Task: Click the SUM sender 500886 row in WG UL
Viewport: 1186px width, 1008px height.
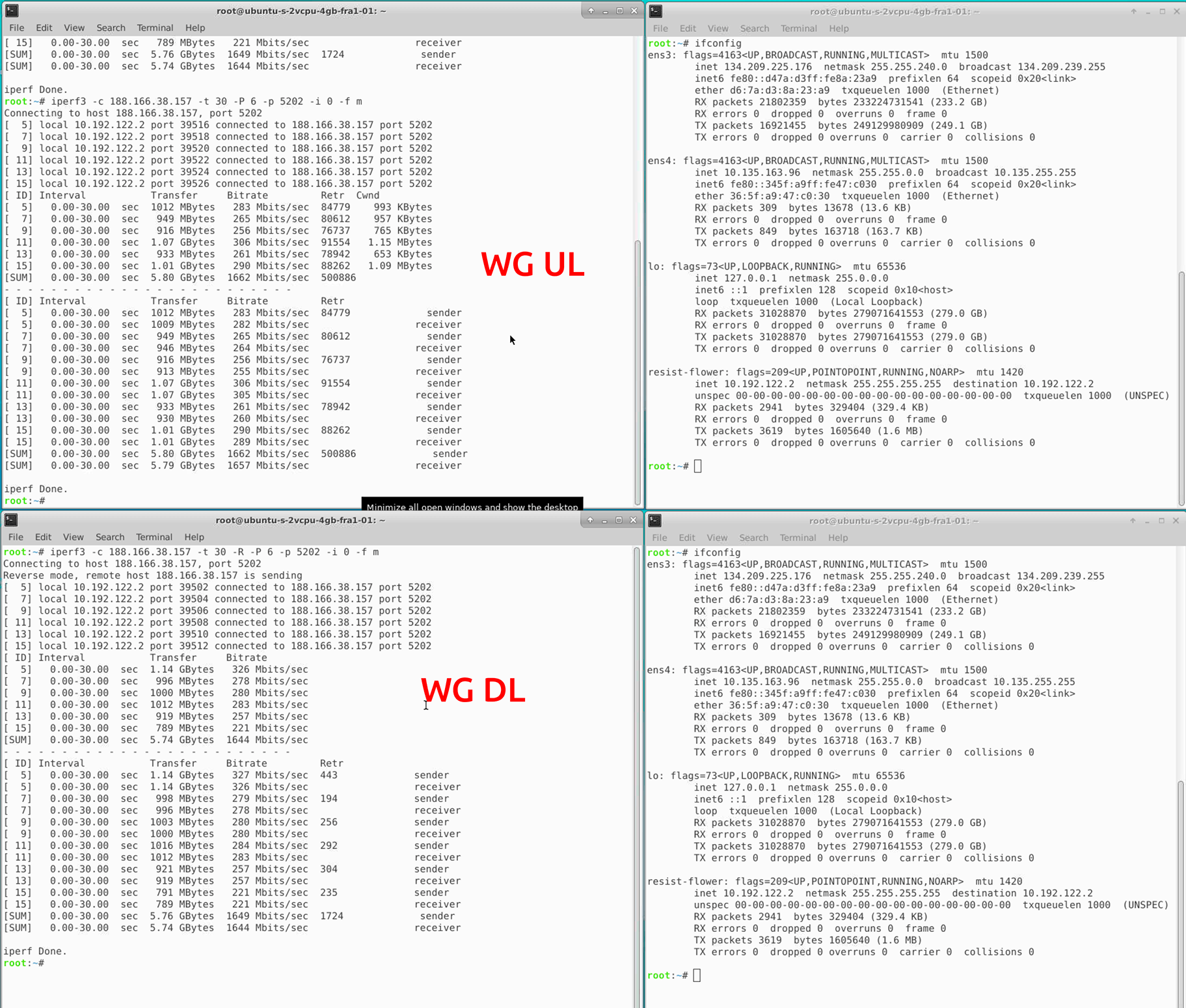Action: pos(236,454)
